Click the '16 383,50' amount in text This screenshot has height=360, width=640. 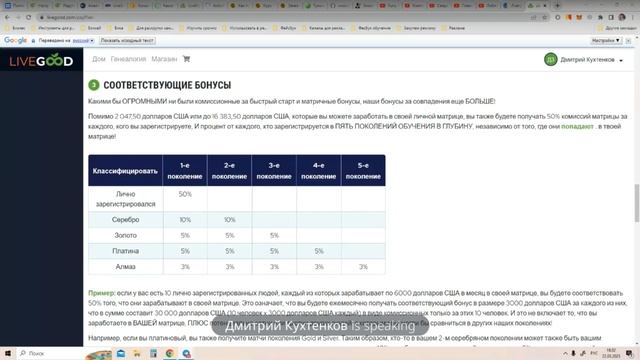(x=226, y=116)
